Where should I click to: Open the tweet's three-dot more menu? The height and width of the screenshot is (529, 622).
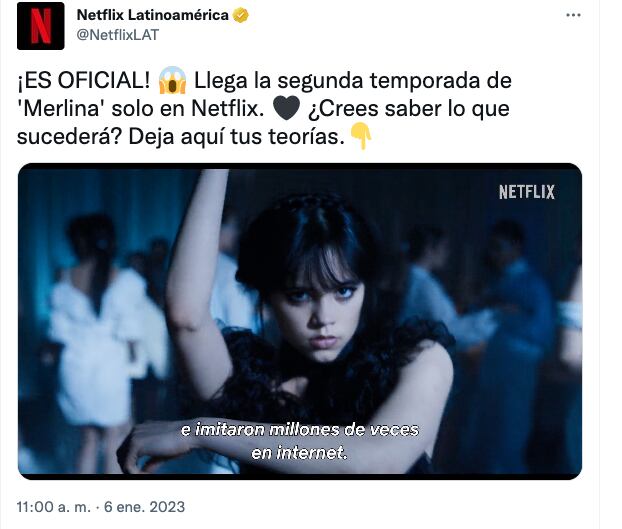(x=573, y=15)
